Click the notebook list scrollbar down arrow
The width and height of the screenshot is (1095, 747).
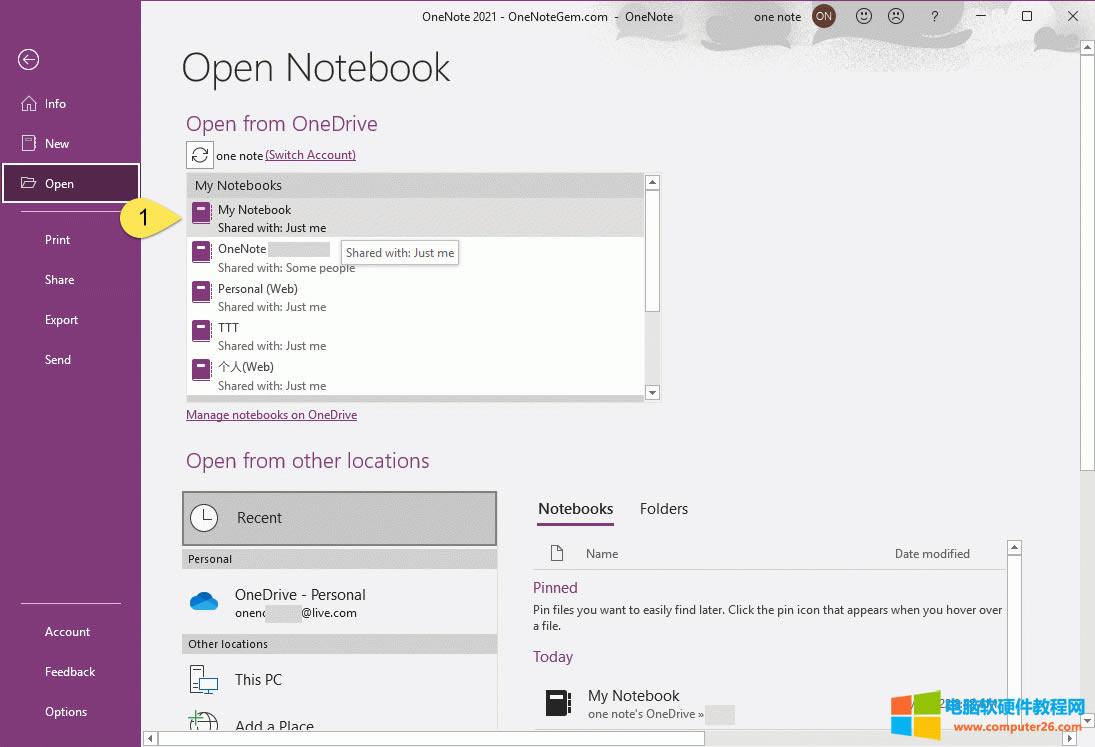(x=652, y=392)
